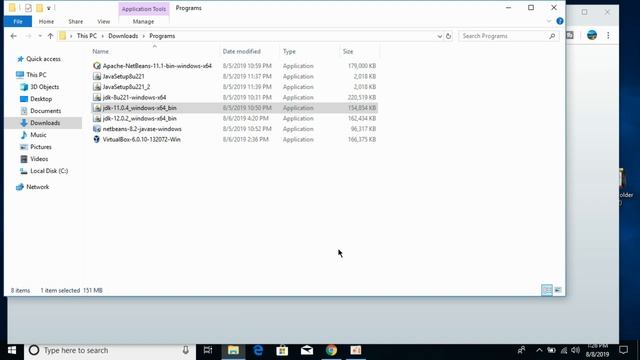This screenshot has width=640, height=360.
Task: Click the taskbar clock and date
Action: pos(597,350)
